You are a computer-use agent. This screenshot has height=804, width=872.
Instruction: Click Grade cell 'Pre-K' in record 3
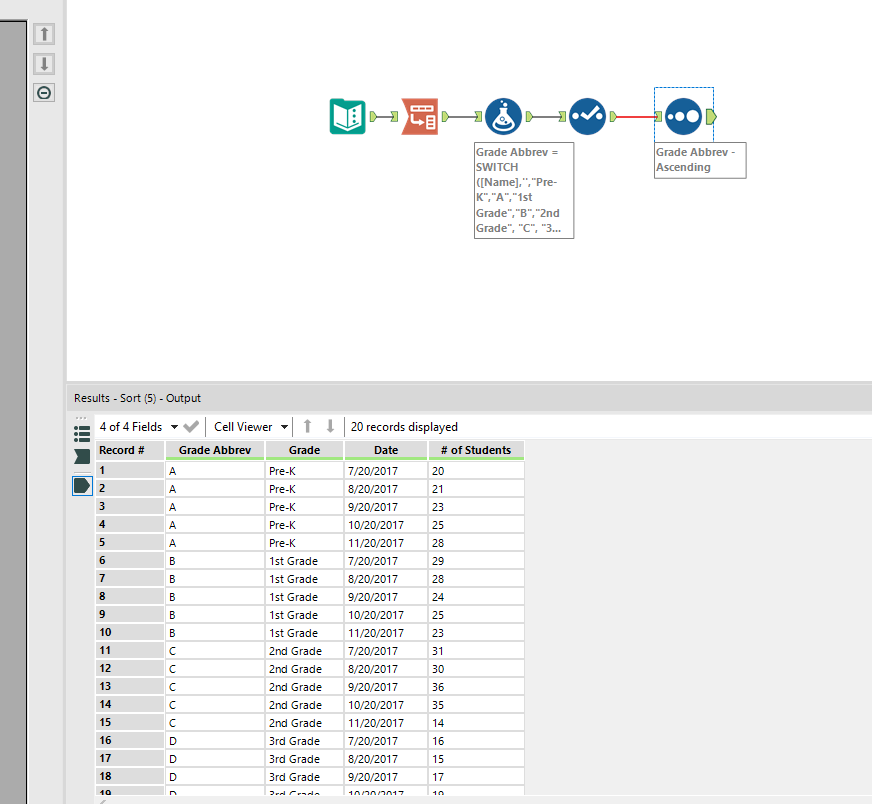pyautogui.click(x=304, y=507)
